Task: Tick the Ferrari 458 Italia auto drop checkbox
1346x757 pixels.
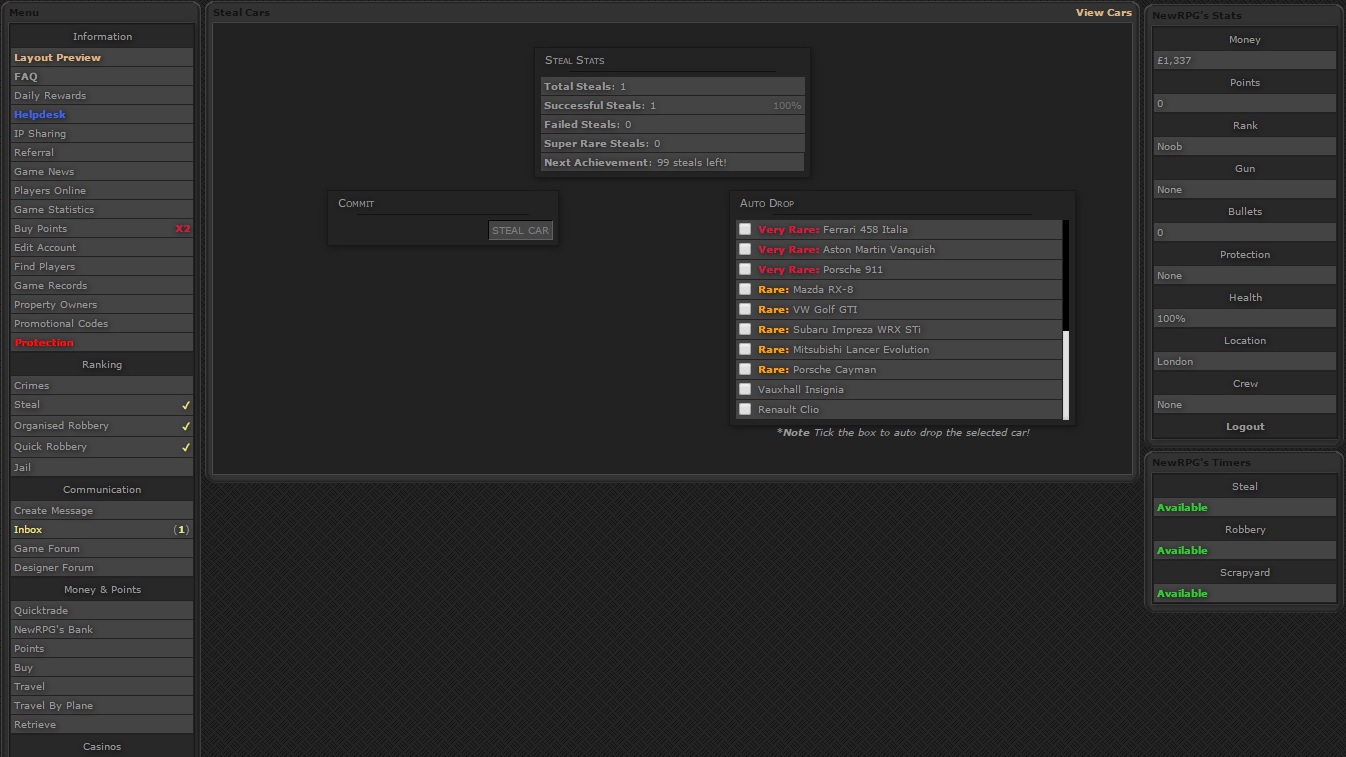Action: coord(745,229)
